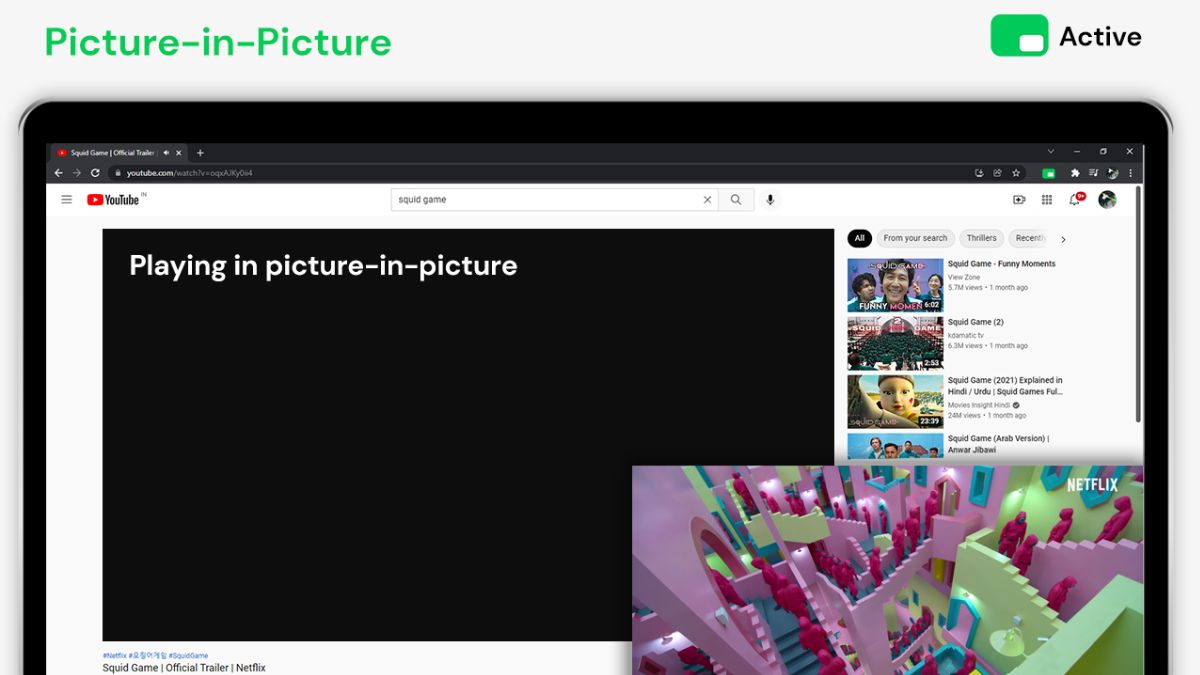Show more filter chips with right arrow
Viewport: 1200px width, 675px height.
click(1063, 239)
